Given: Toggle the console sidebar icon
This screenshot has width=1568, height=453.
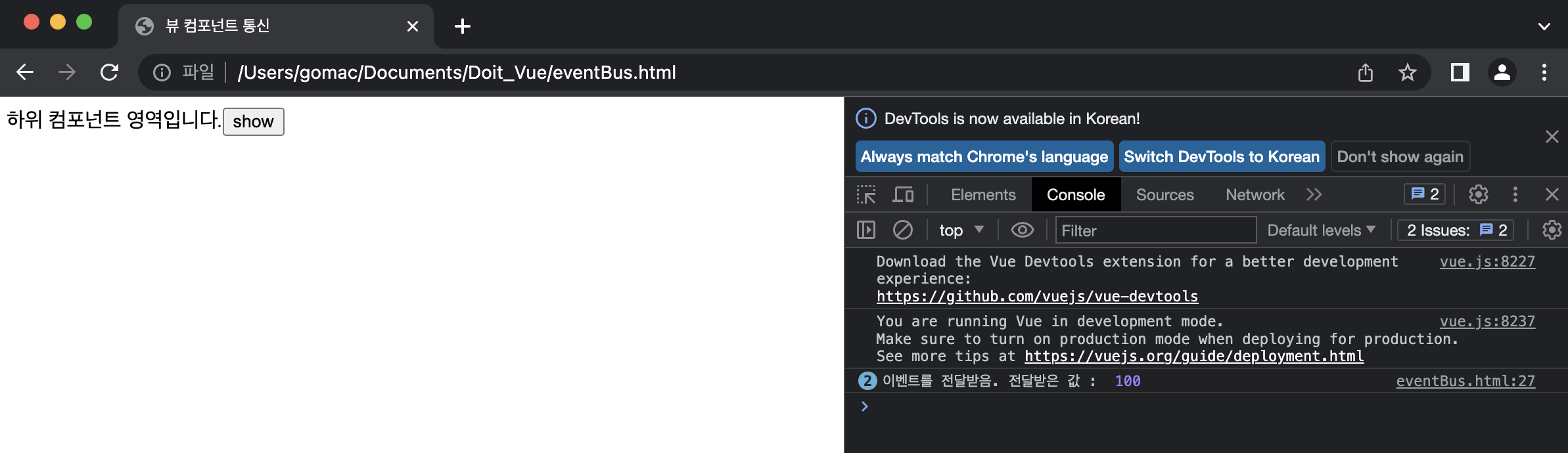Looking at the screenshot, I should point(866,230).
